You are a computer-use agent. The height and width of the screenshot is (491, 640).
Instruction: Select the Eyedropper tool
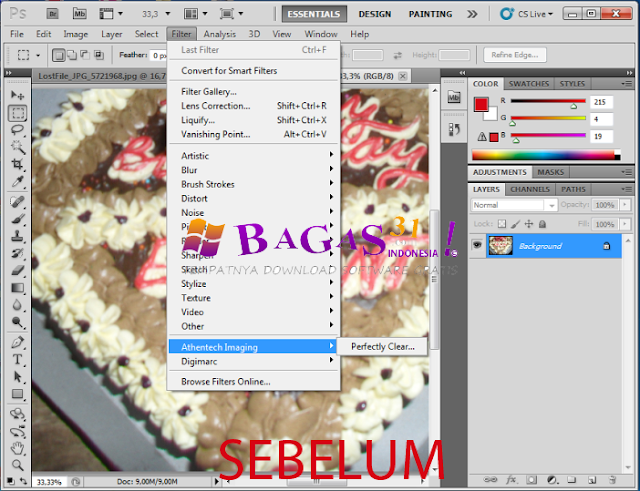[x=17, y=182]
